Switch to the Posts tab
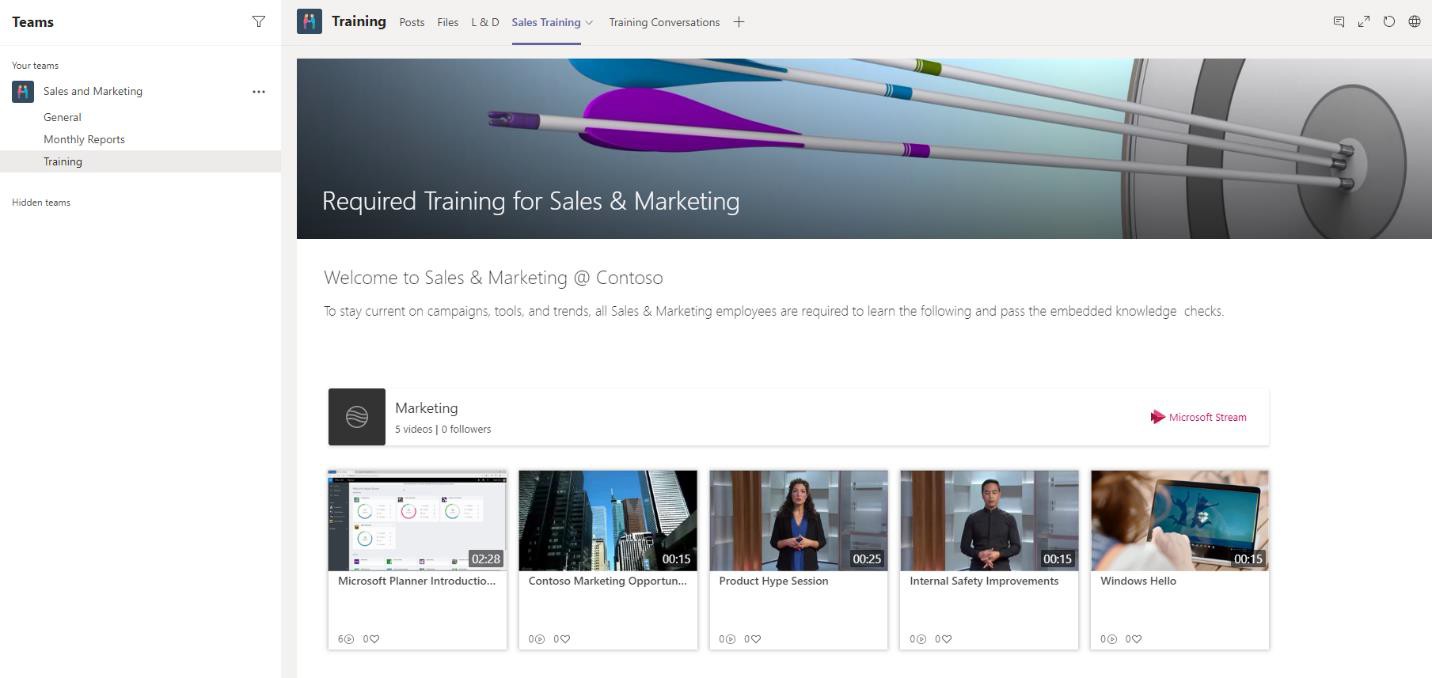Image resolution: width=1432 pixels, height=678 pixels. pos(412,22)
